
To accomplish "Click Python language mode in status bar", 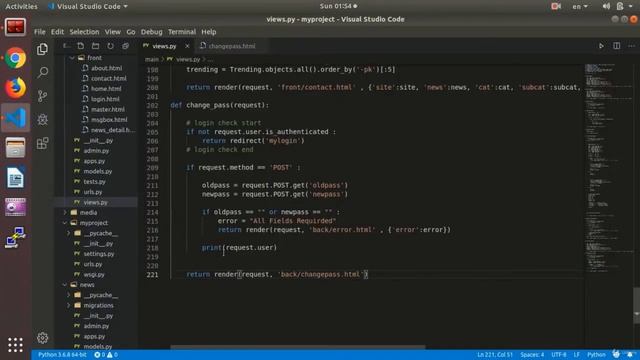I will 596,355.
